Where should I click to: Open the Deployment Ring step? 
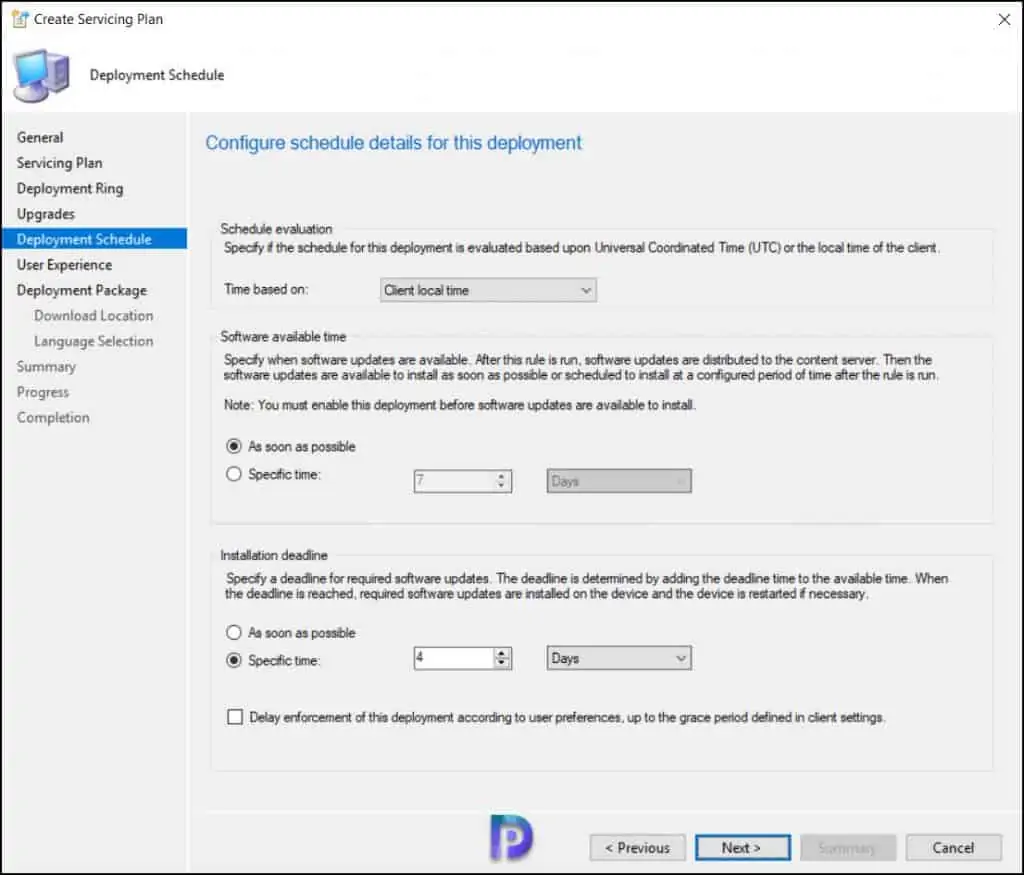[x=70, y=188]
